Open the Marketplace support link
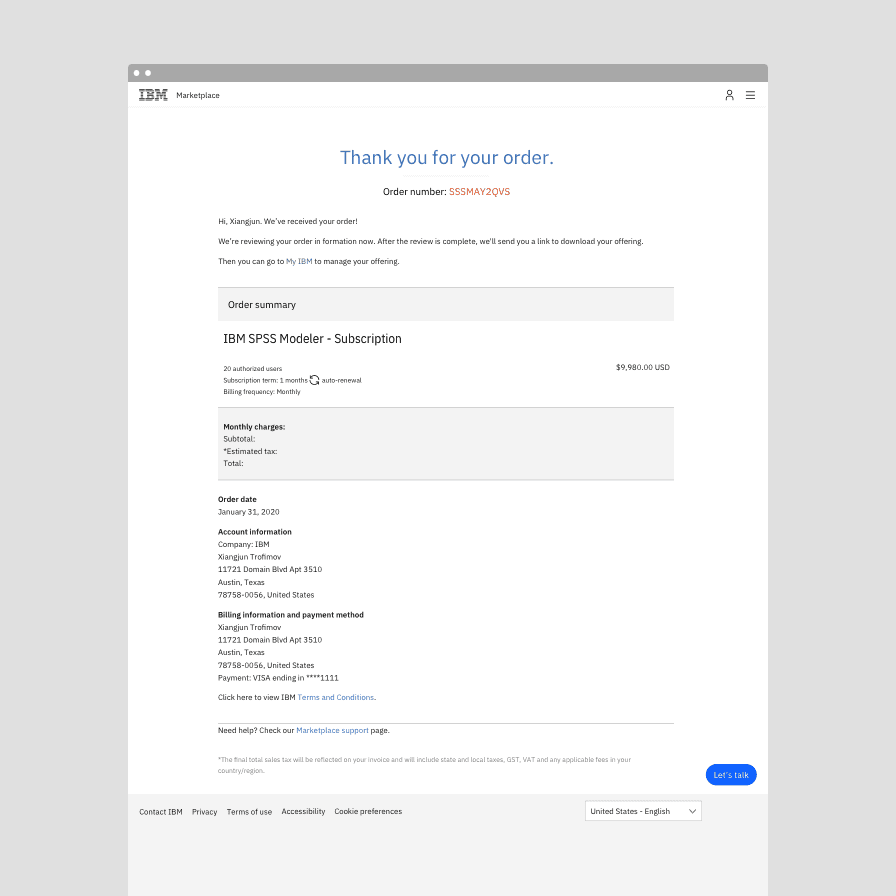This screenshot has height=896, width=896. tap(332, 730)
